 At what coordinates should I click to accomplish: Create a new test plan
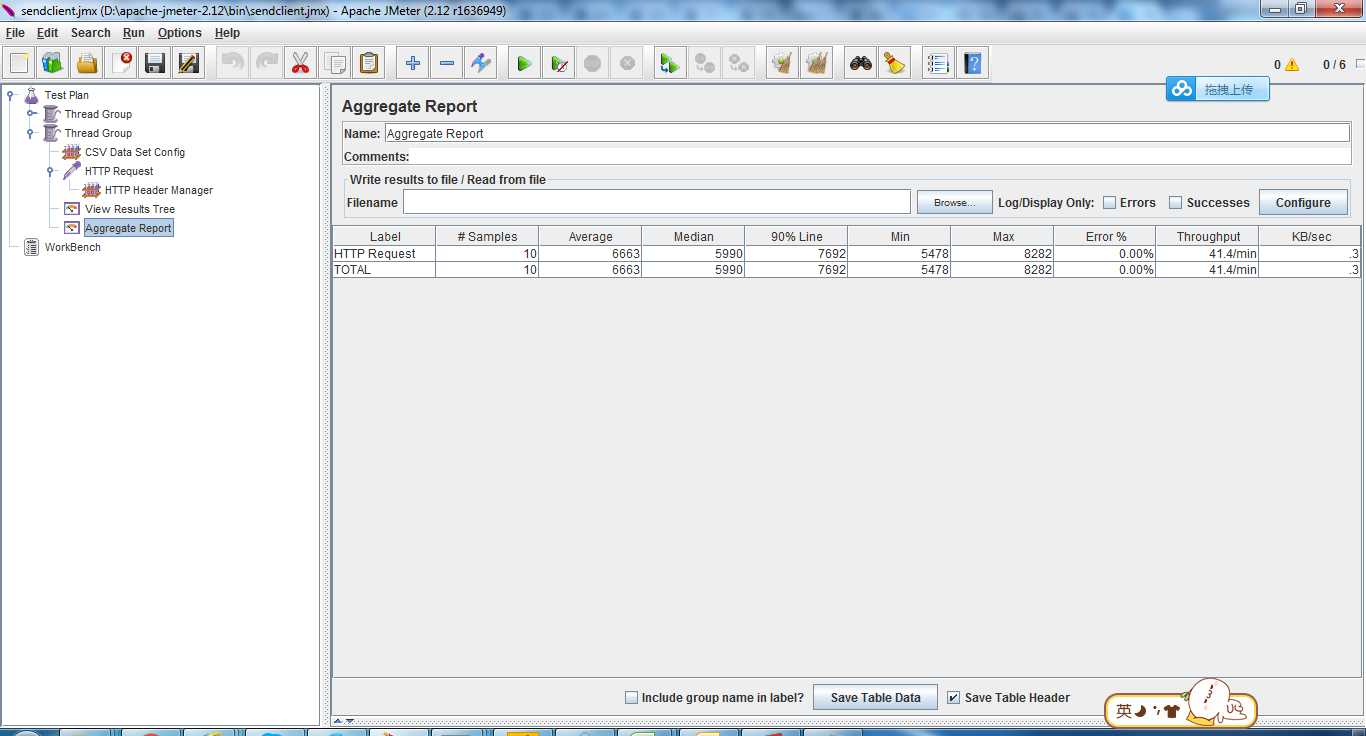click(19, 64)
